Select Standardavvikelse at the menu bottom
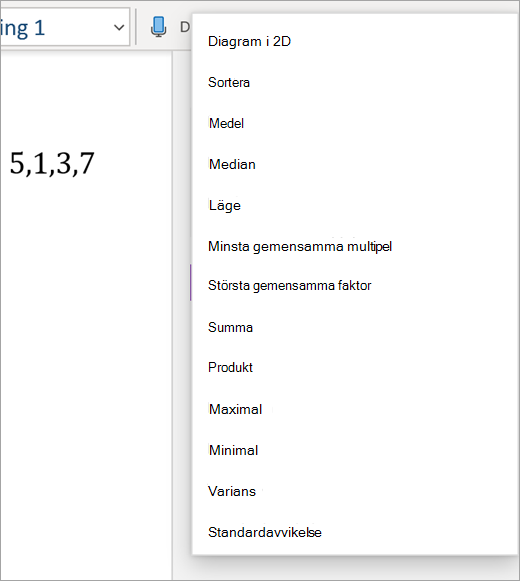This screenshot has height=581, width=520. tap(265, 532)
